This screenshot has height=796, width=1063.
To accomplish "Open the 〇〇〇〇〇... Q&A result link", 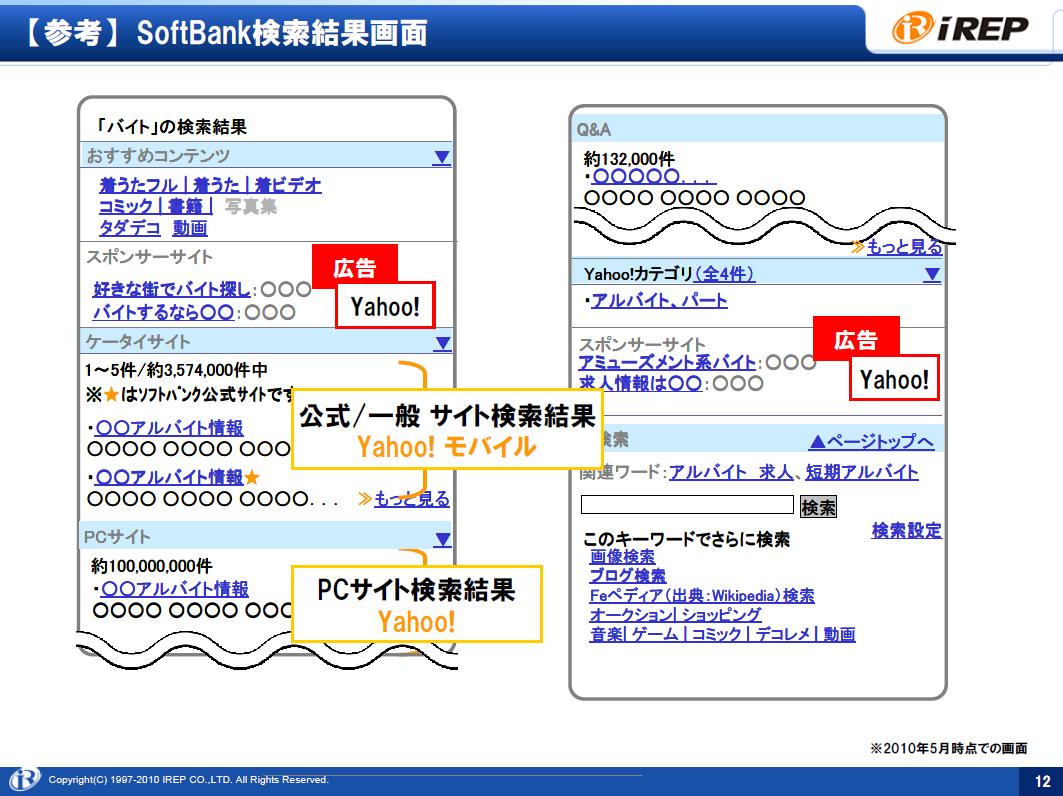I will pyautogui.click(x=653, y=176).
